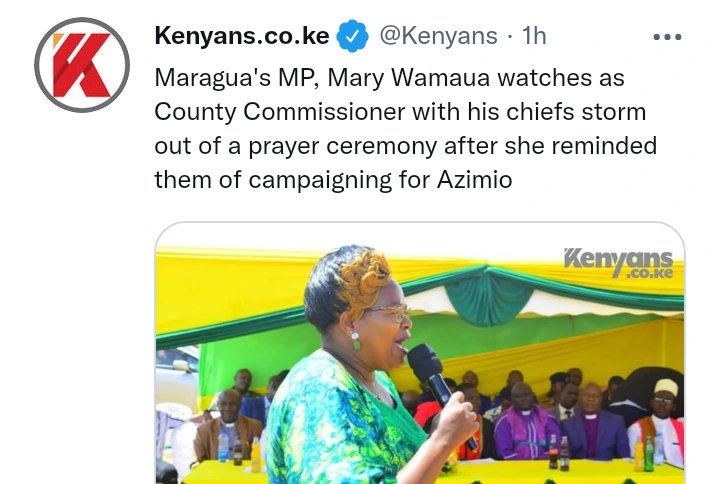Click the black microphone in the photo
Screen dimensions: 718x484
coord(436,388)
